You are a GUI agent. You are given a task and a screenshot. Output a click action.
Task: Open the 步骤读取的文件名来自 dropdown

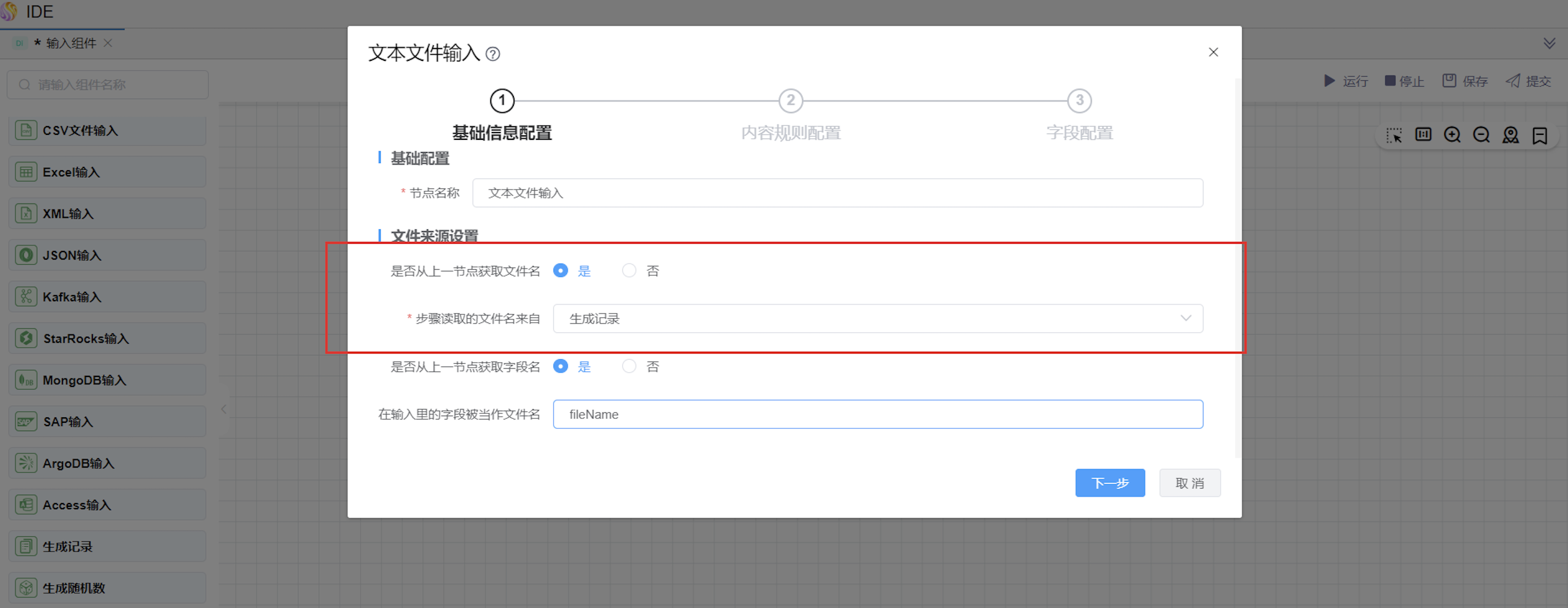click(x=877, y=318)
